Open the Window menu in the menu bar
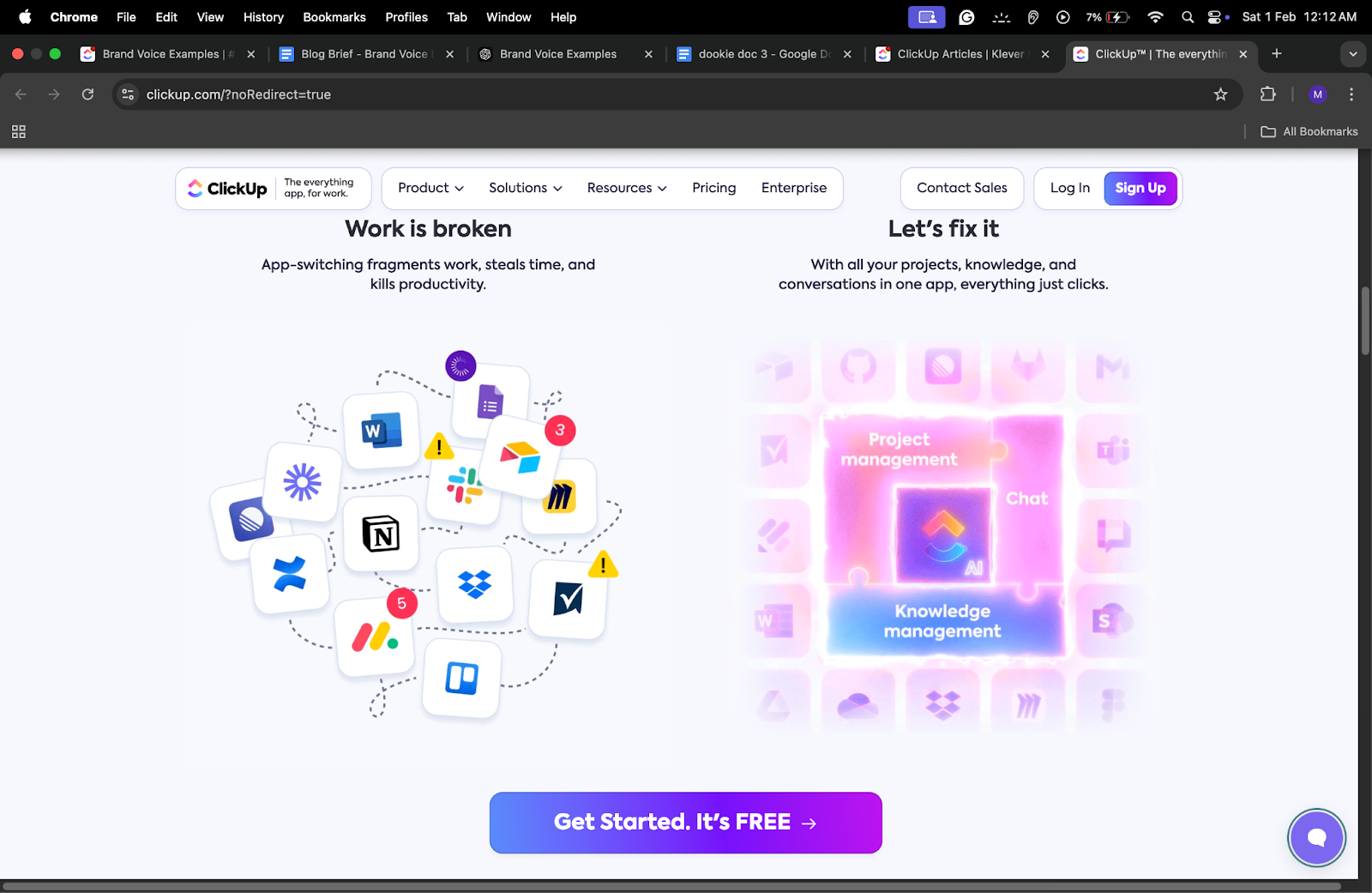Screen dimensions: 1372x893 tap(508, 17)
